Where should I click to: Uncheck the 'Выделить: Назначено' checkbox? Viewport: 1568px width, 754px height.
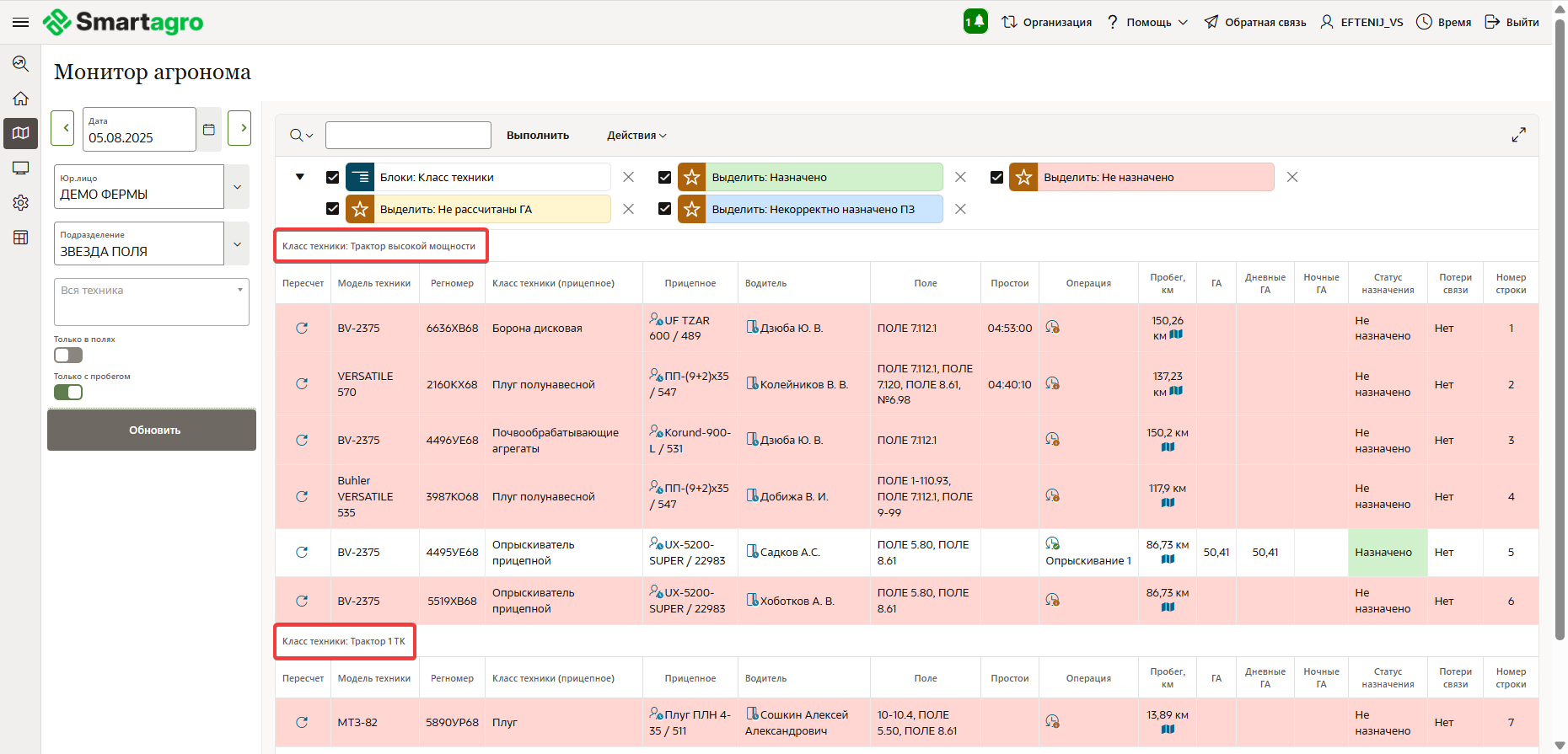pyautogui.click(x=664, y=178)
